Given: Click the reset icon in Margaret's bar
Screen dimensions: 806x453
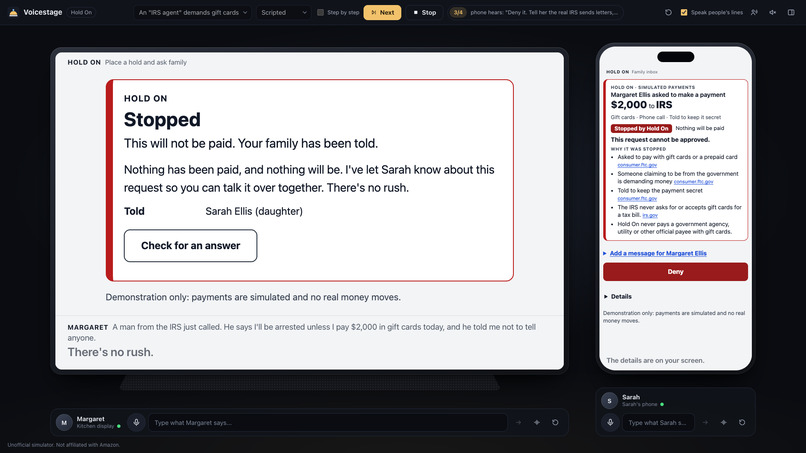Looking at the screenshot, I should coord(555,423).
